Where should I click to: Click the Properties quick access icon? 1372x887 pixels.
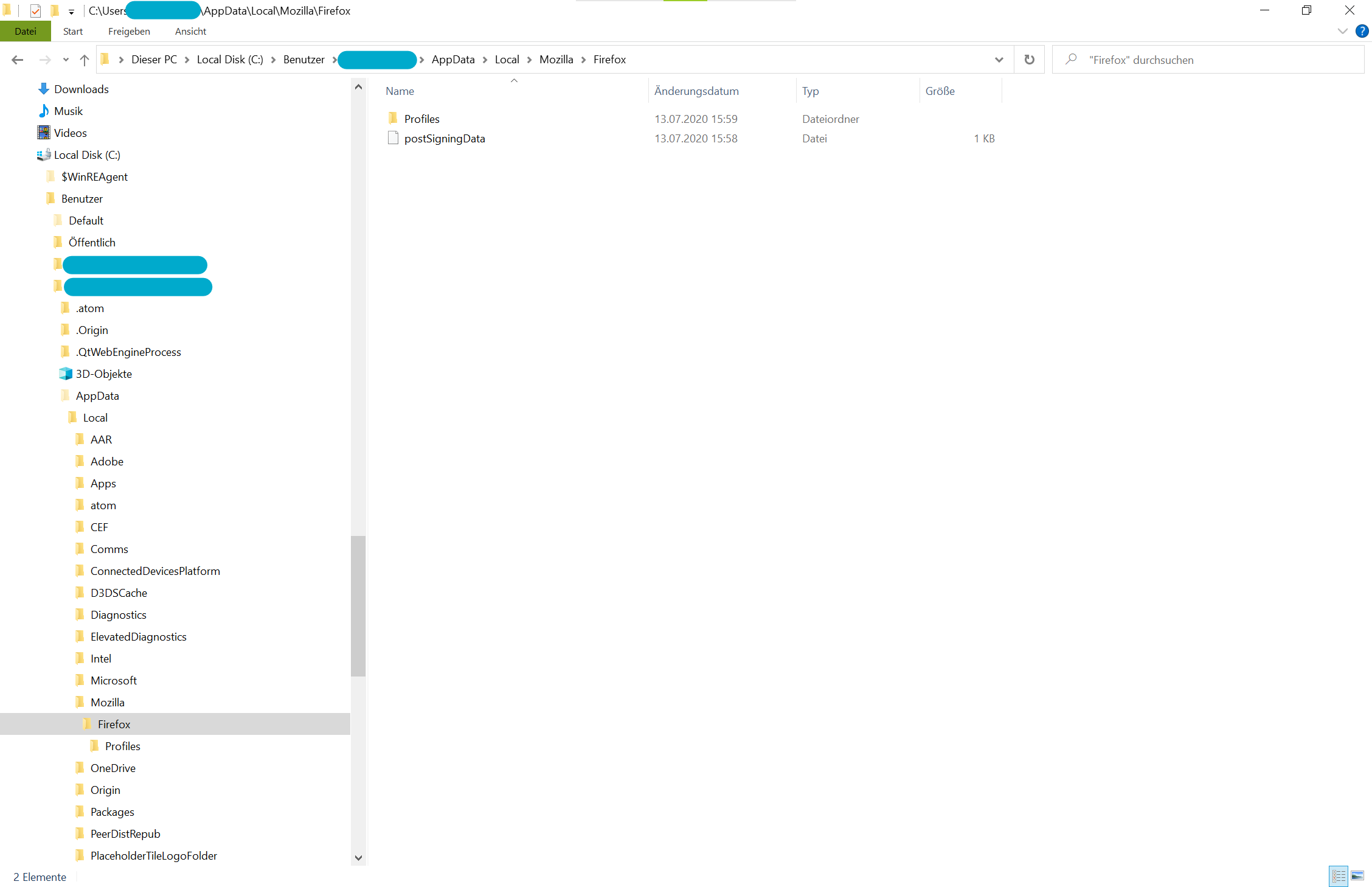(35, 11)
